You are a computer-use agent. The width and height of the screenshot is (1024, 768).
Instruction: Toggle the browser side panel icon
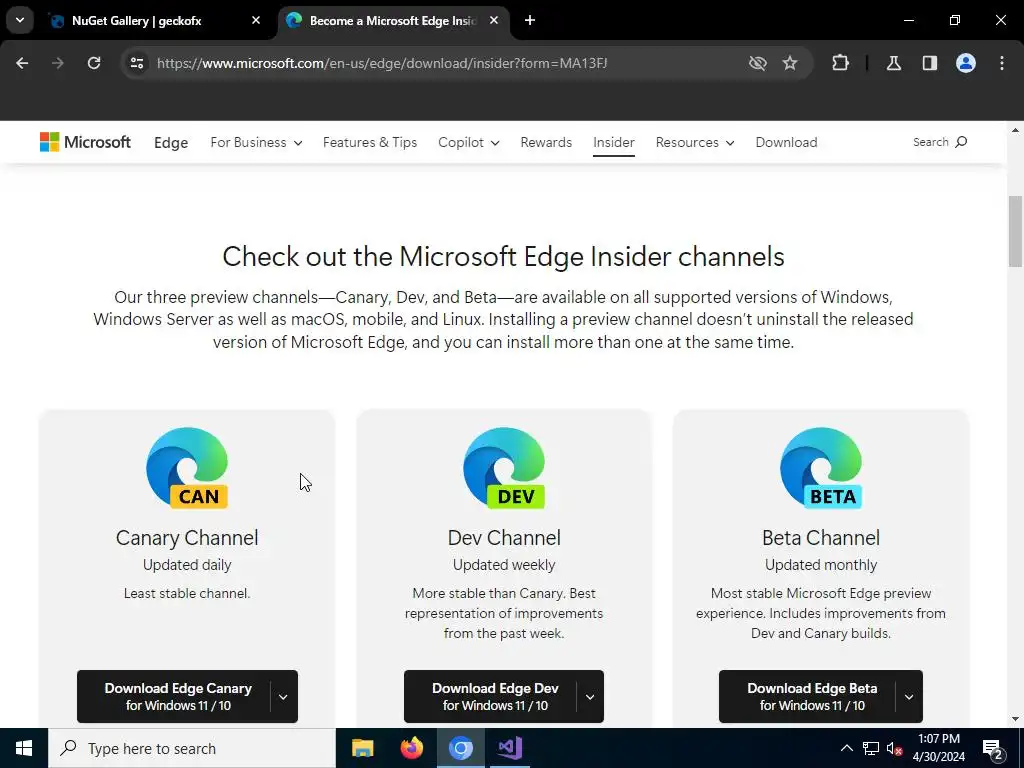(930, 63)
